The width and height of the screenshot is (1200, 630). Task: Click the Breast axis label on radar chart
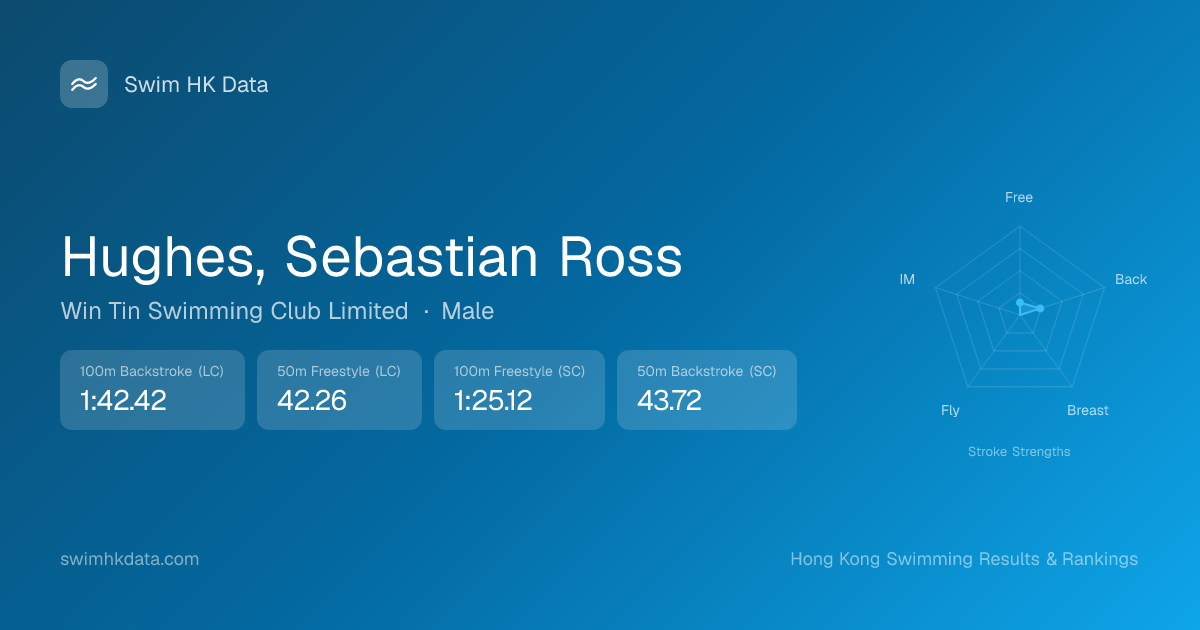(x=1088, y=410)
